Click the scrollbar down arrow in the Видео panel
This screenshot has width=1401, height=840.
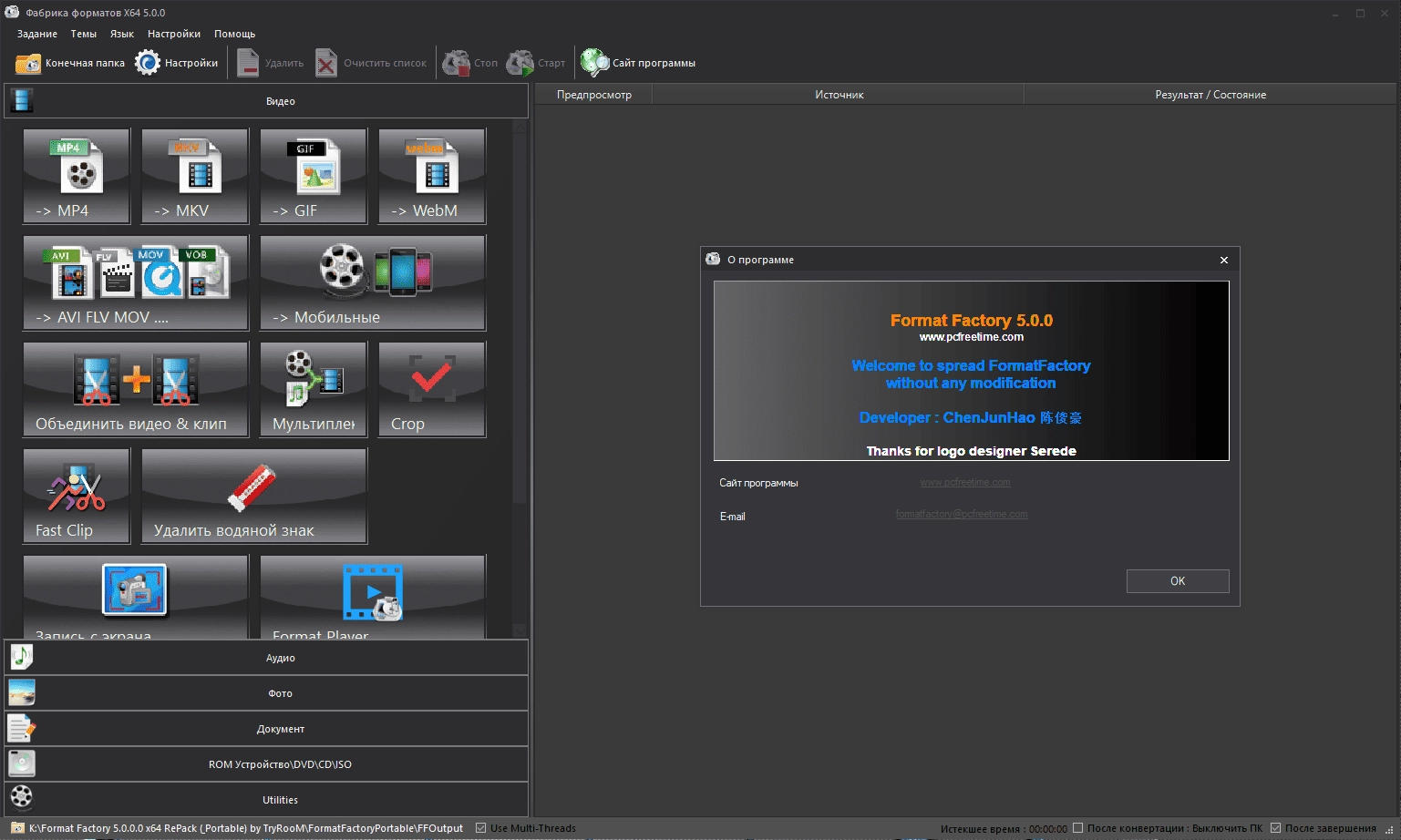click(x=520, y=630)
